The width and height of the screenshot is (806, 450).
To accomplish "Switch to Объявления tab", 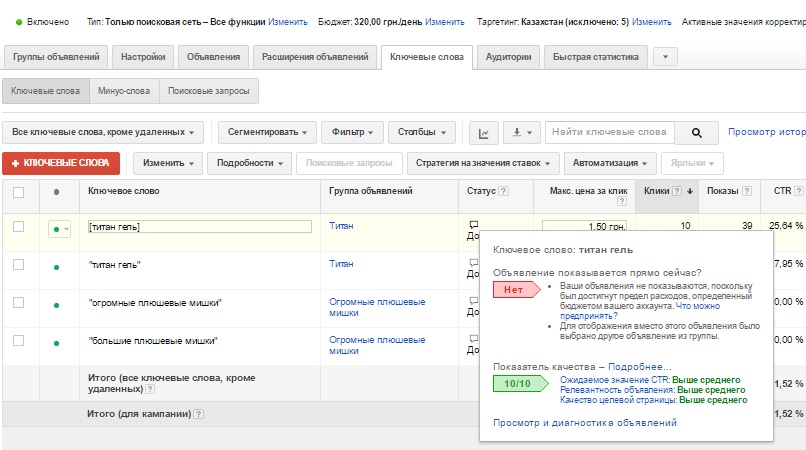I will click(x=213, y=57).
